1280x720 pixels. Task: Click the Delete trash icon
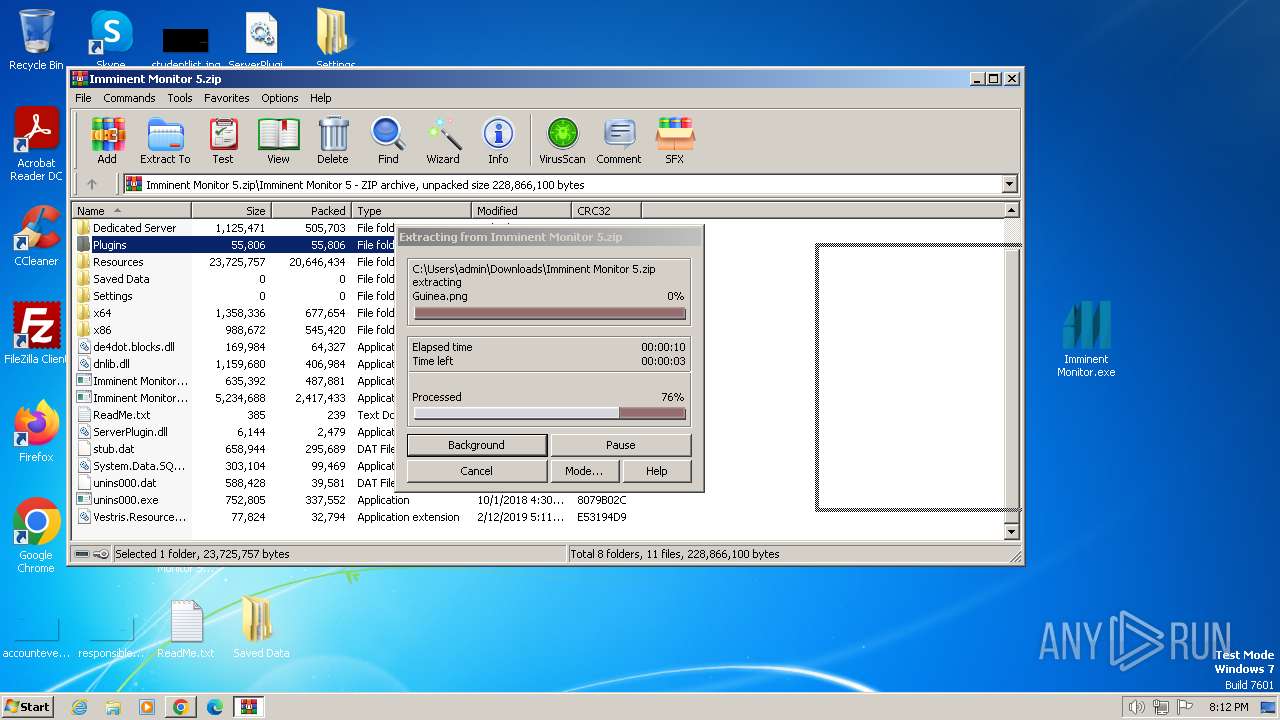[333, 140]
